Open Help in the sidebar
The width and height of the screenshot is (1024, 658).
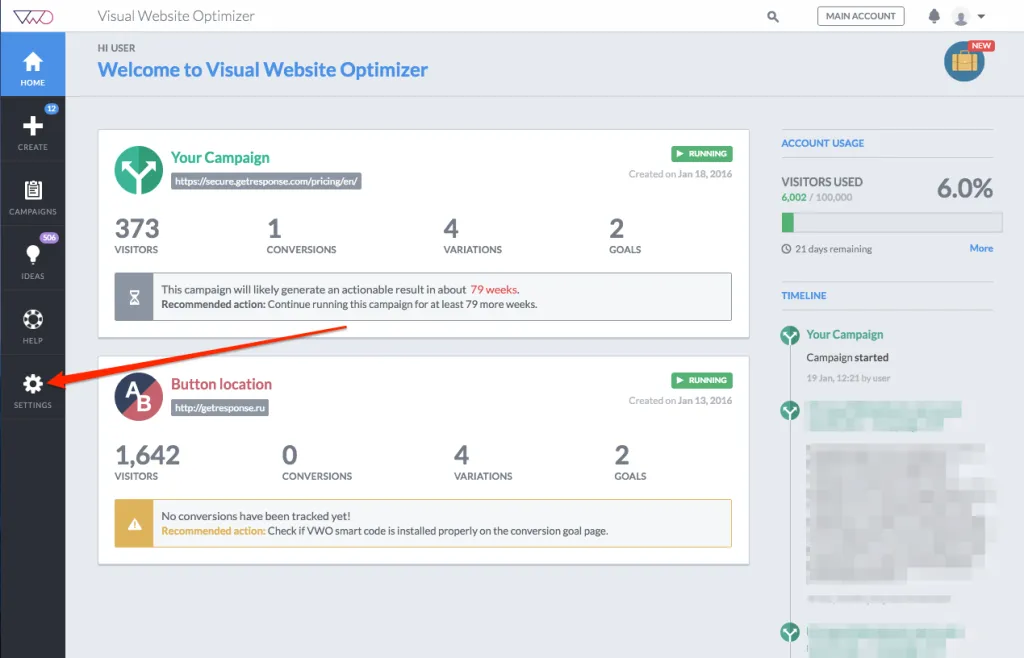point(33,322)
